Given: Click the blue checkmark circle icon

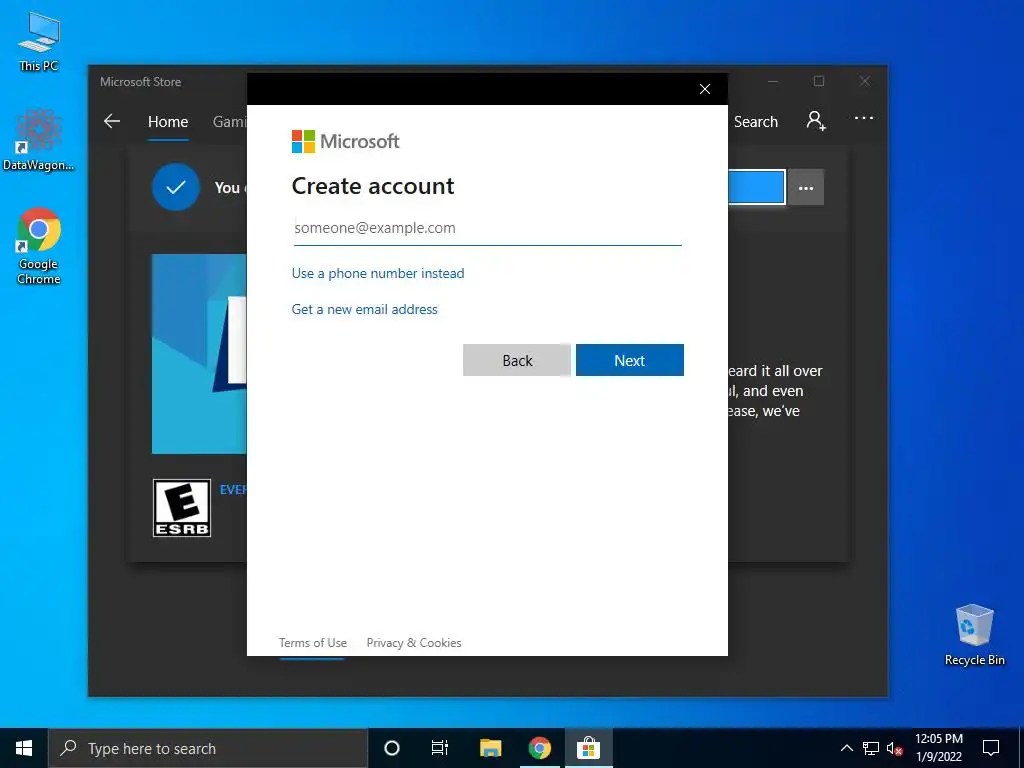Looking at the screenshot, I should coord(176,187).
